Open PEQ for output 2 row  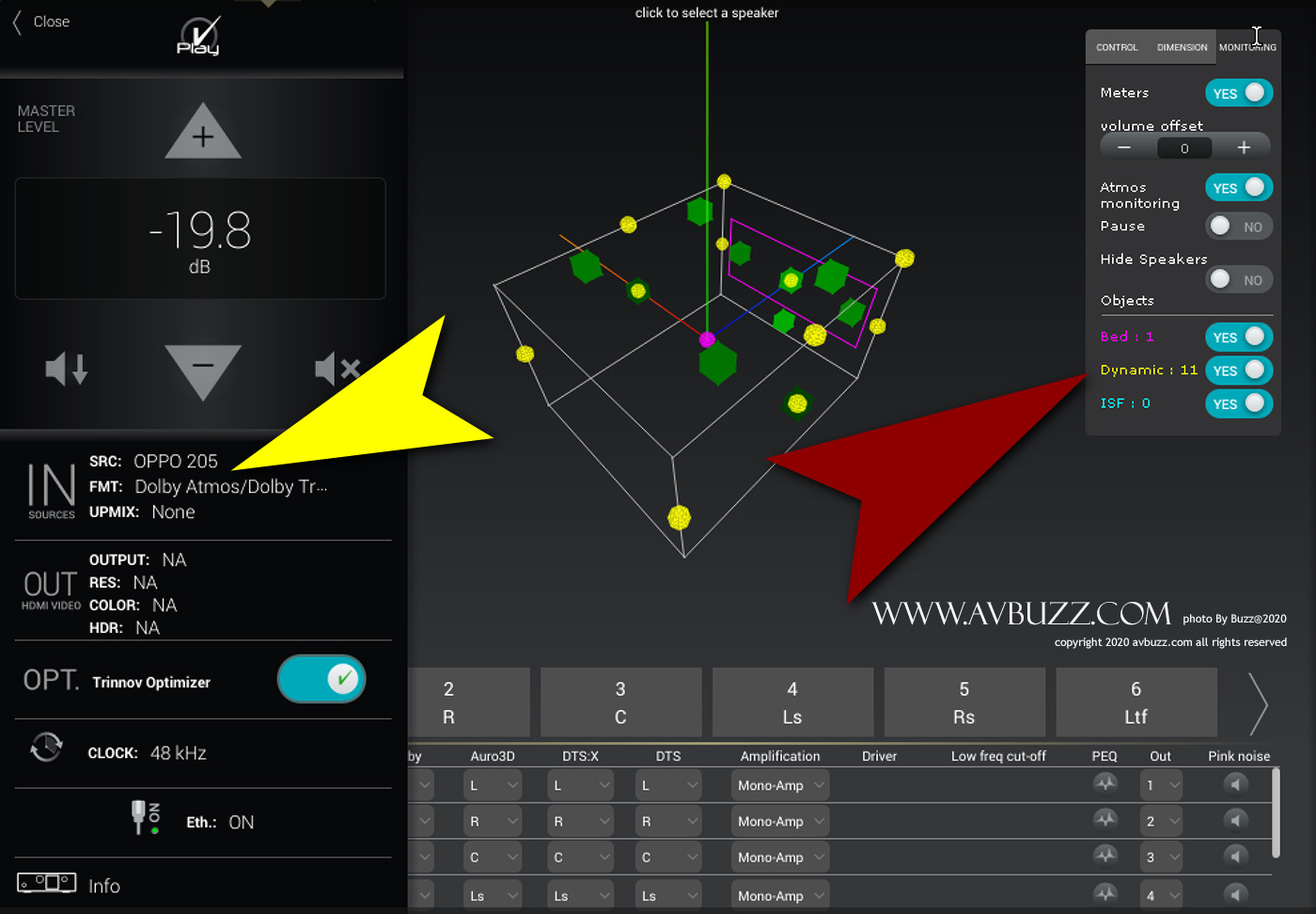[1105, 820]
